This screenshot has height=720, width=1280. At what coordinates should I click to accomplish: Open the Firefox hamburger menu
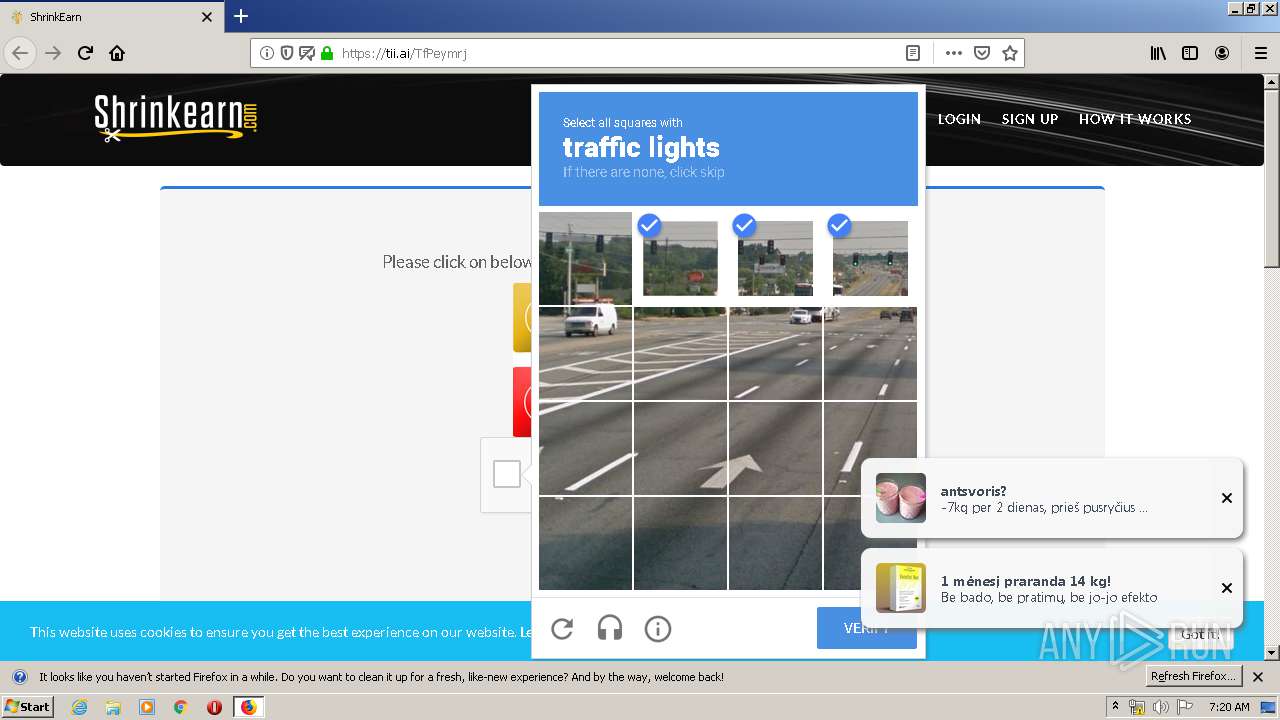click(1260, 53)
